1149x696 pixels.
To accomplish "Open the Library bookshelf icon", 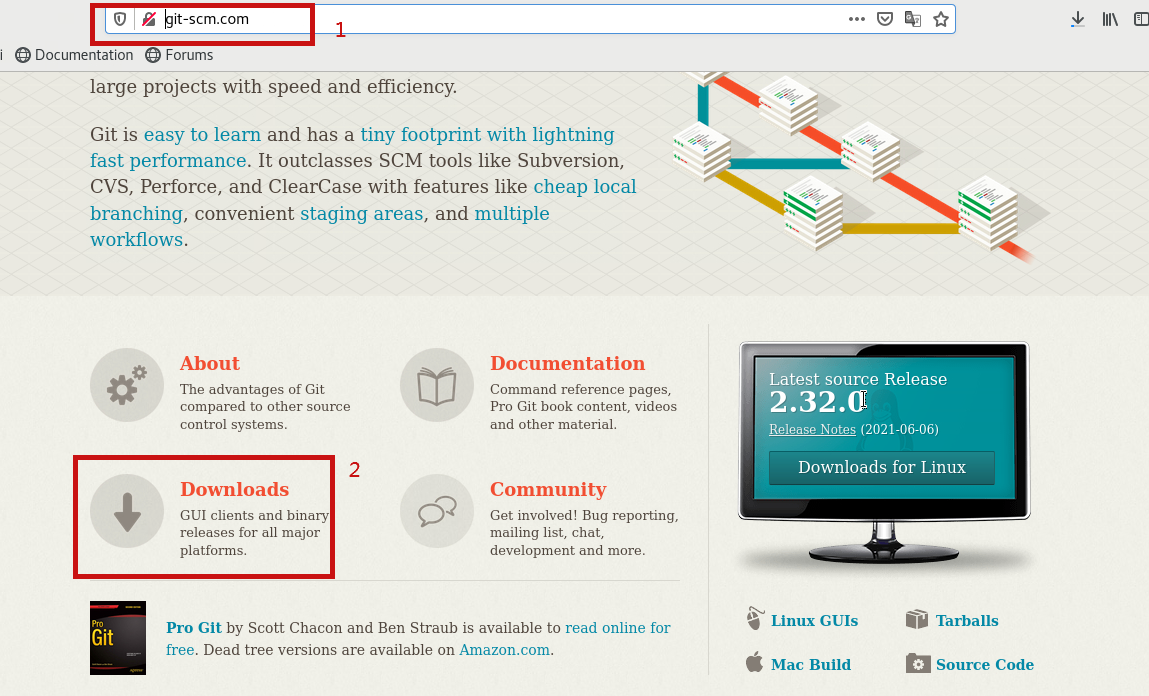I will coord(1110,19).
